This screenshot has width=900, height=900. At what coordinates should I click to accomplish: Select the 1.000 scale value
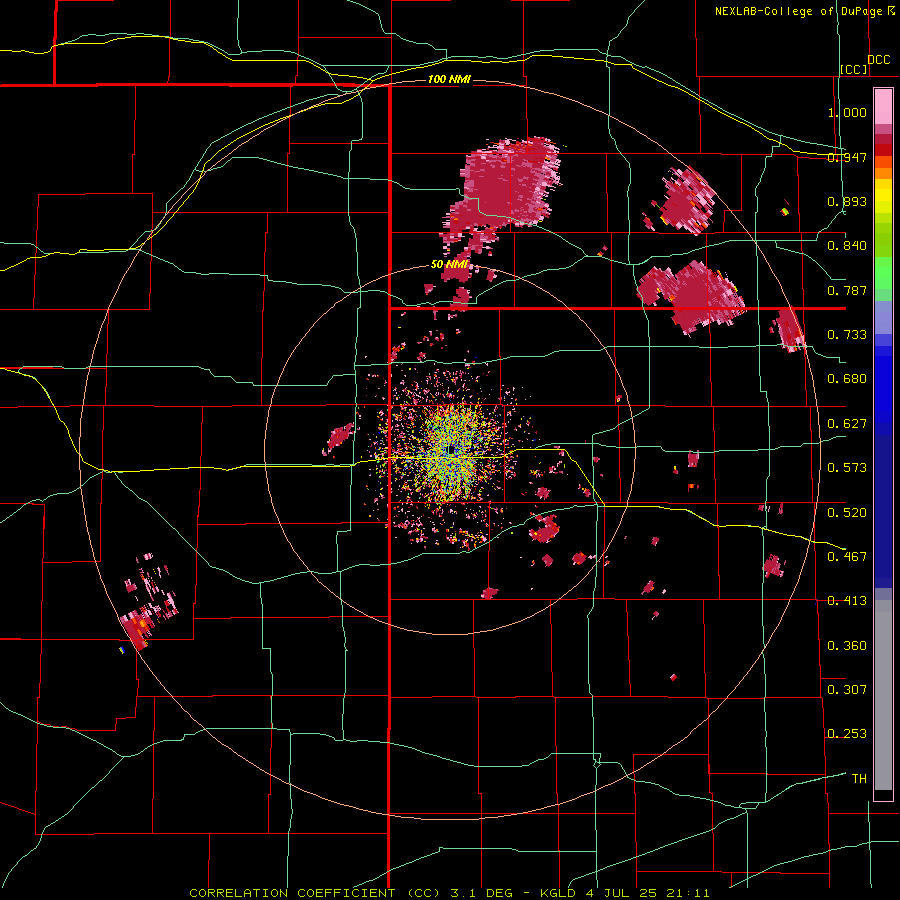pyautogui.click(x=847, y=112)
